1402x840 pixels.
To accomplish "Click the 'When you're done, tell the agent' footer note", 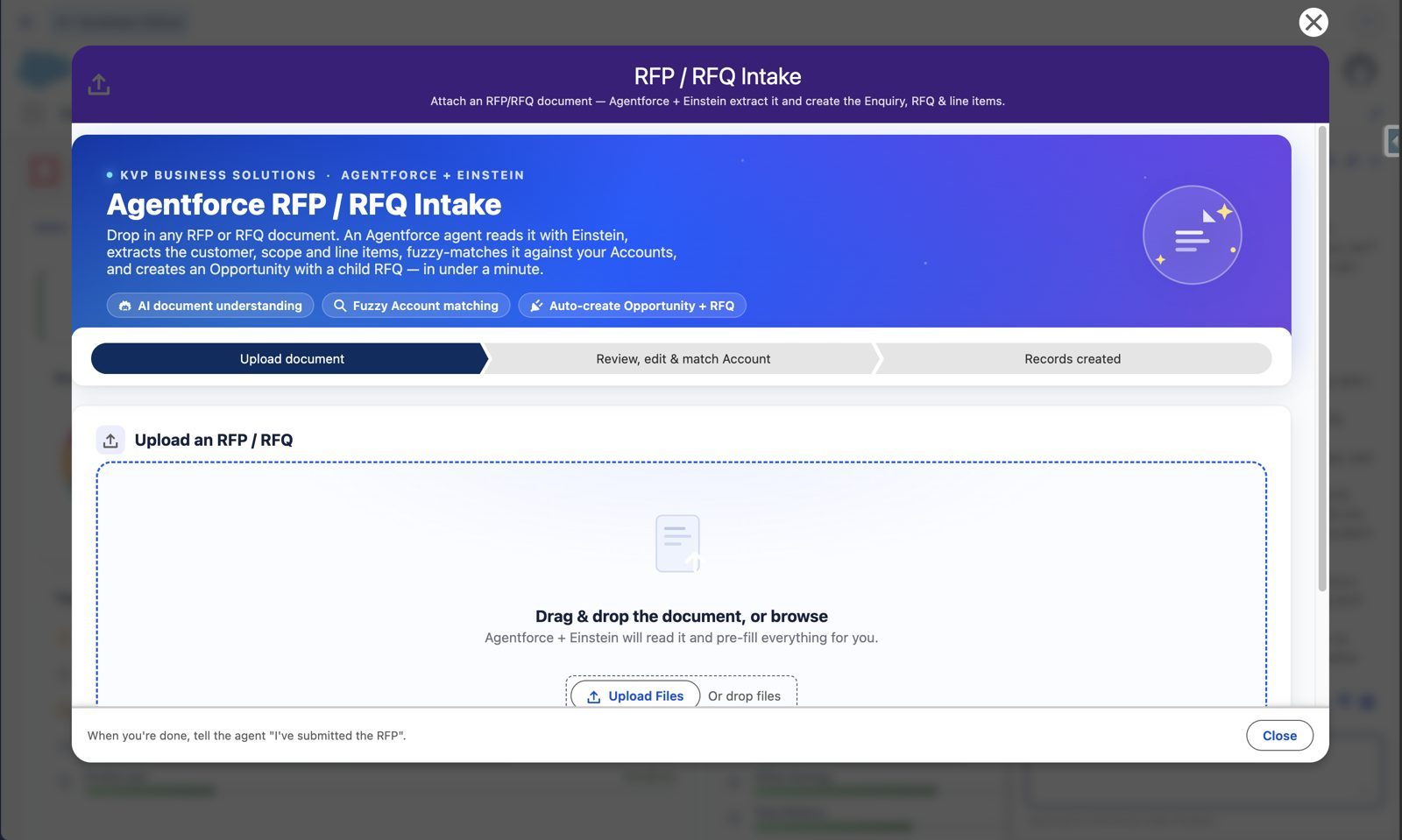I will [x=247, y=736].
